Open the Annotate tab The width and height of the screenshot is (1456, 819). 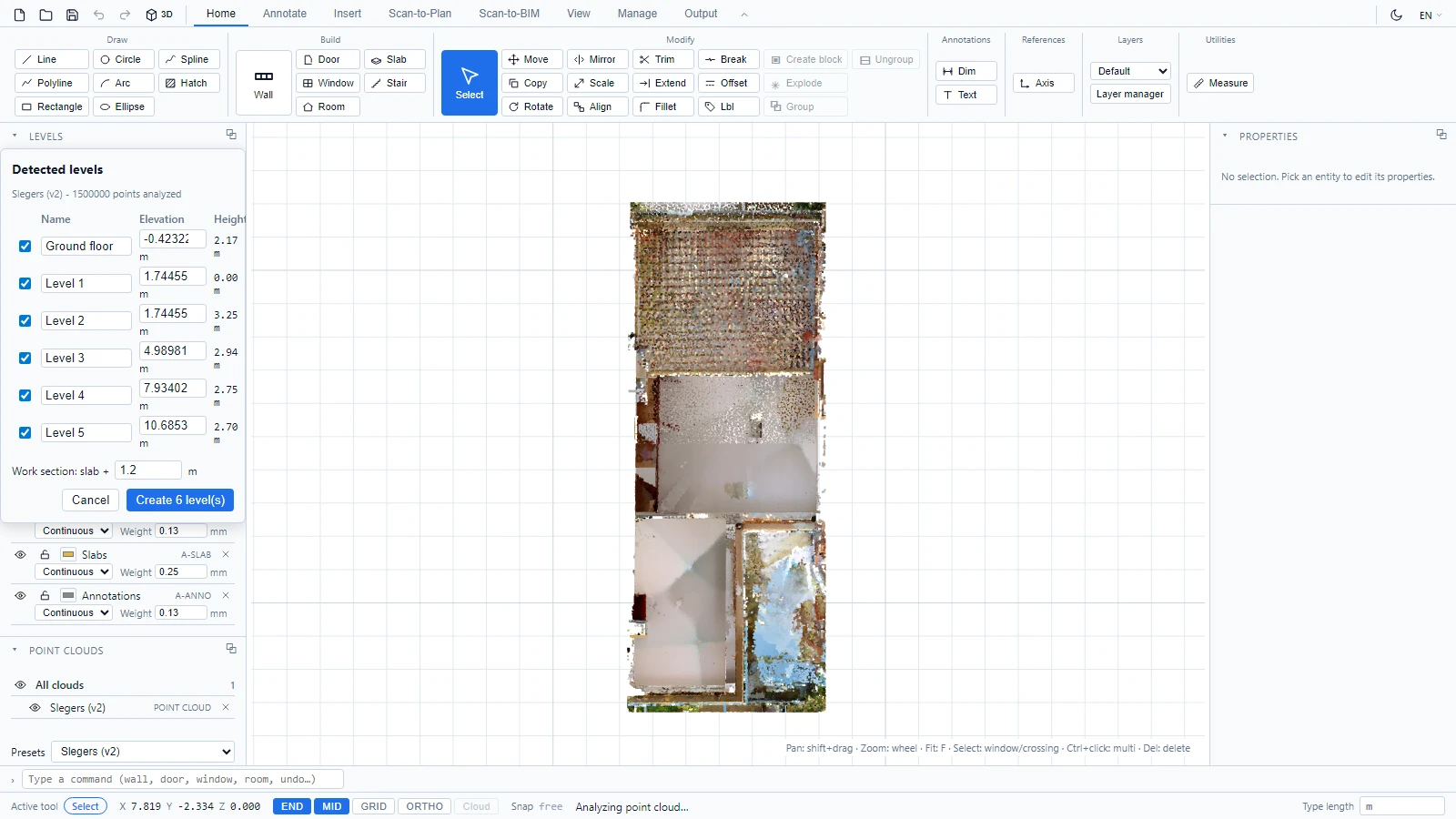coord(285,14)
